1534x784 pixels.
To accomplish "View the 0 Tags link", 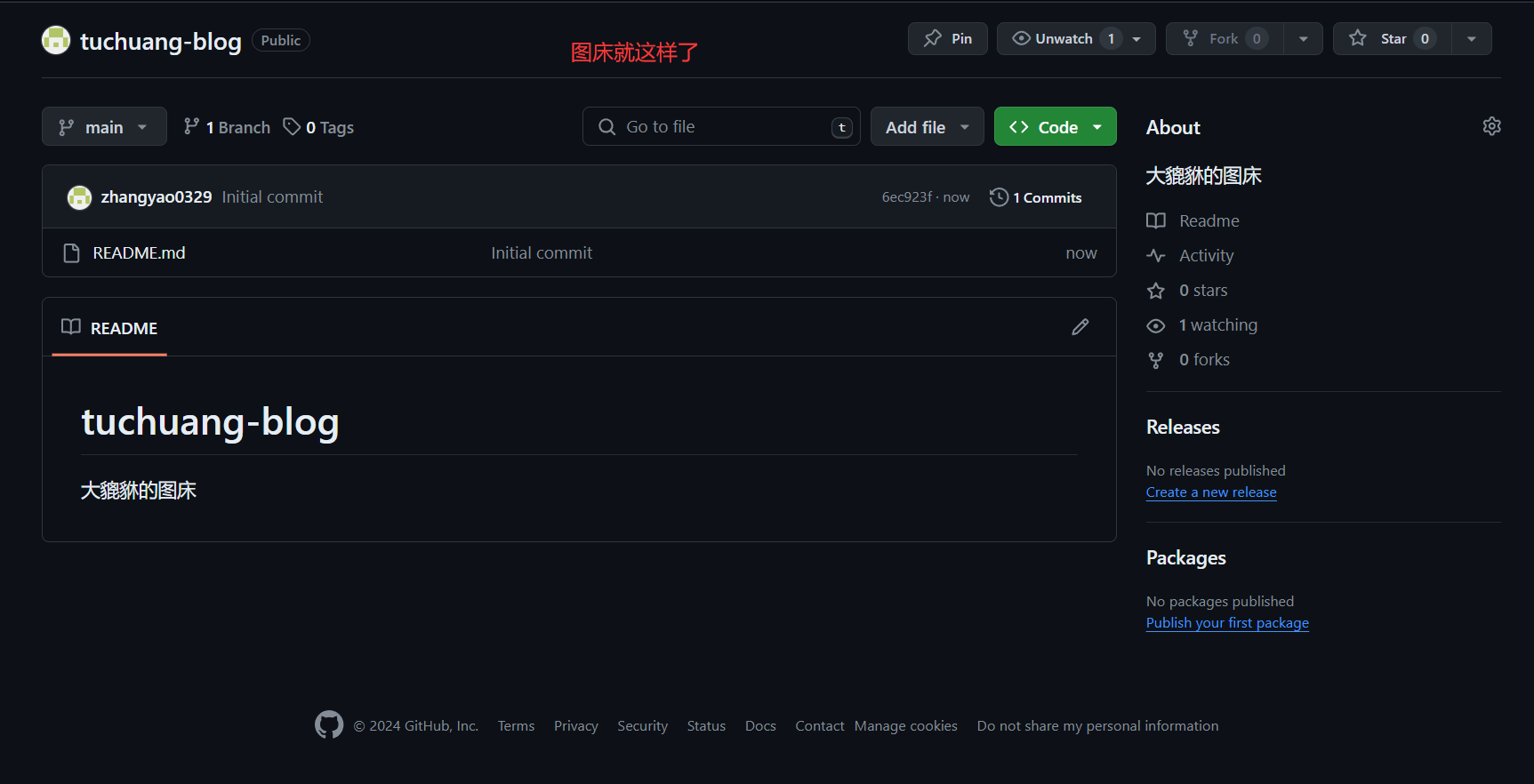I will coord(318,127).
